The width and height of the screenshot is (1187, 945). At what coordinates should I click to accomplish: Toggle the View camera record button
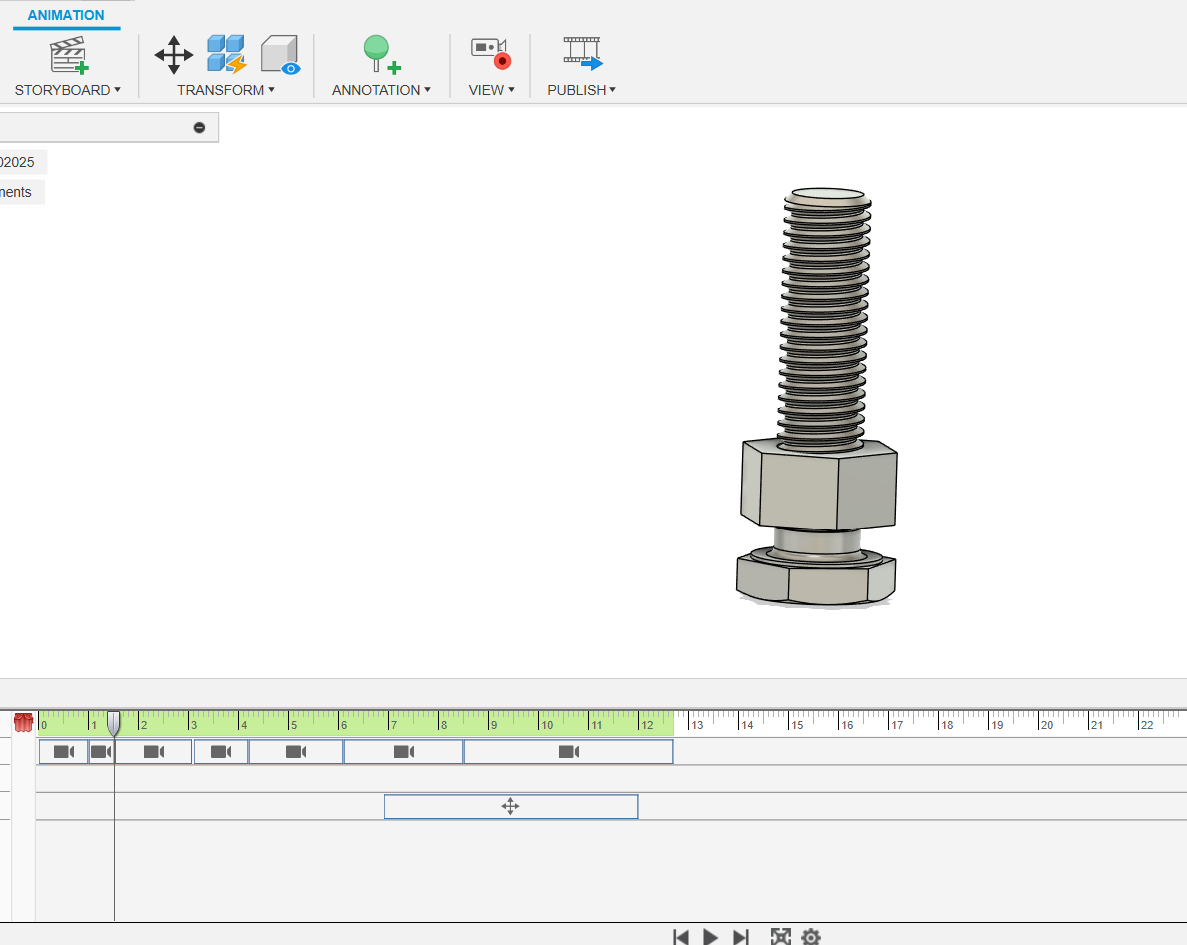490,54
